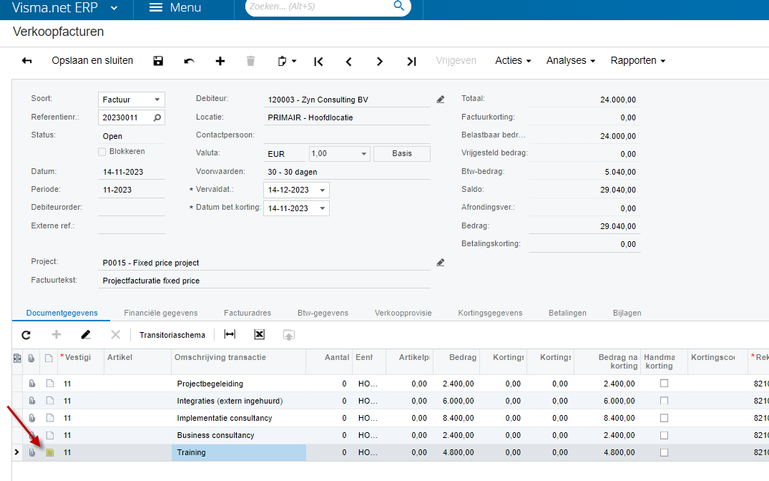Check Handmatige korting for Projectbegeleiding row

(x=663, y=383)
